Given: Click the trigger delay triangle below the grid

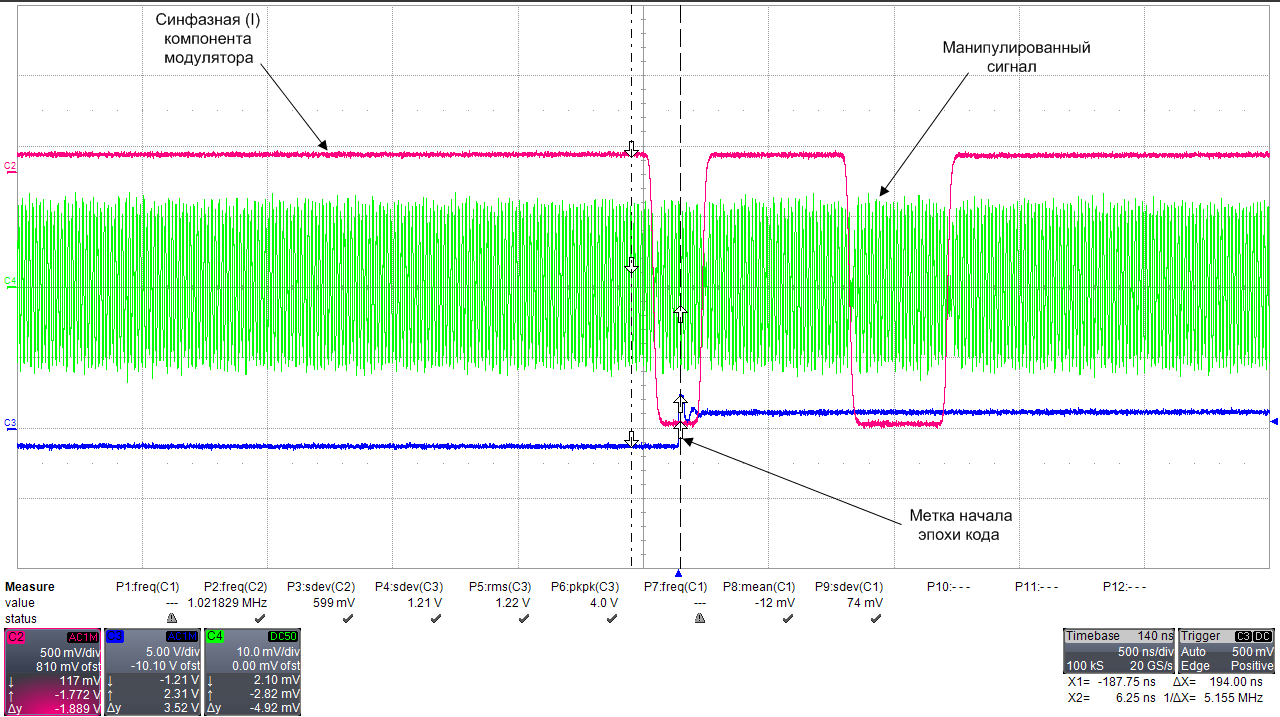Looking at the screenshot, I should tap(679, 573).
